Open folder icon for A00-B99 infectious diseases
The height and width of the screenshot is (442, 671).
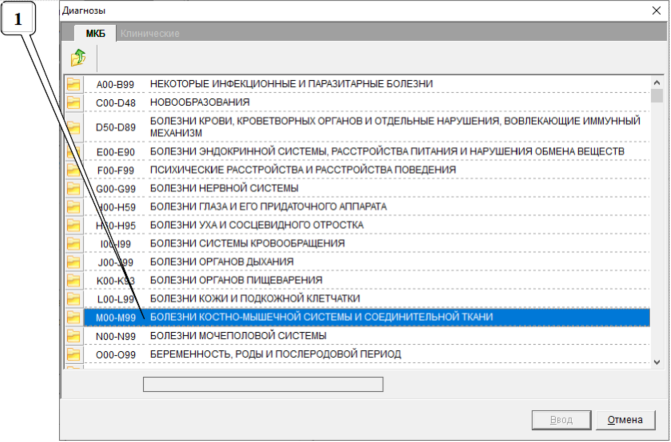pos(74,86)
